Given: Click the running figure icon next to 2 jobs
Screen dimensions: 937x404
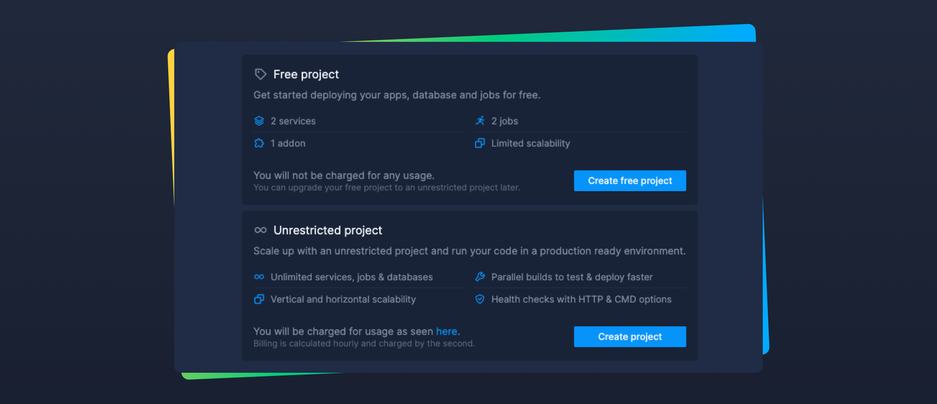Looking at the screenshot, I should [x=480, y=121].
